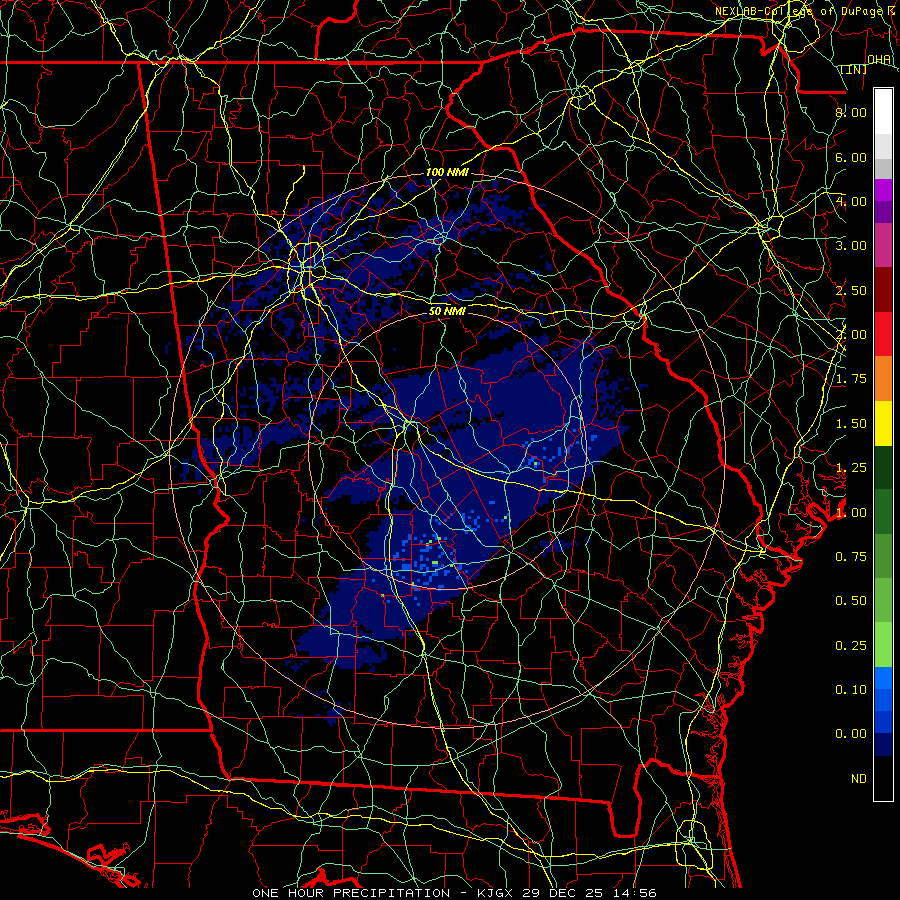Image resolution: width=900 pixels, height=900 pixels.
Task: Select the pink legend swatch
Action: (x=883, y=246)
